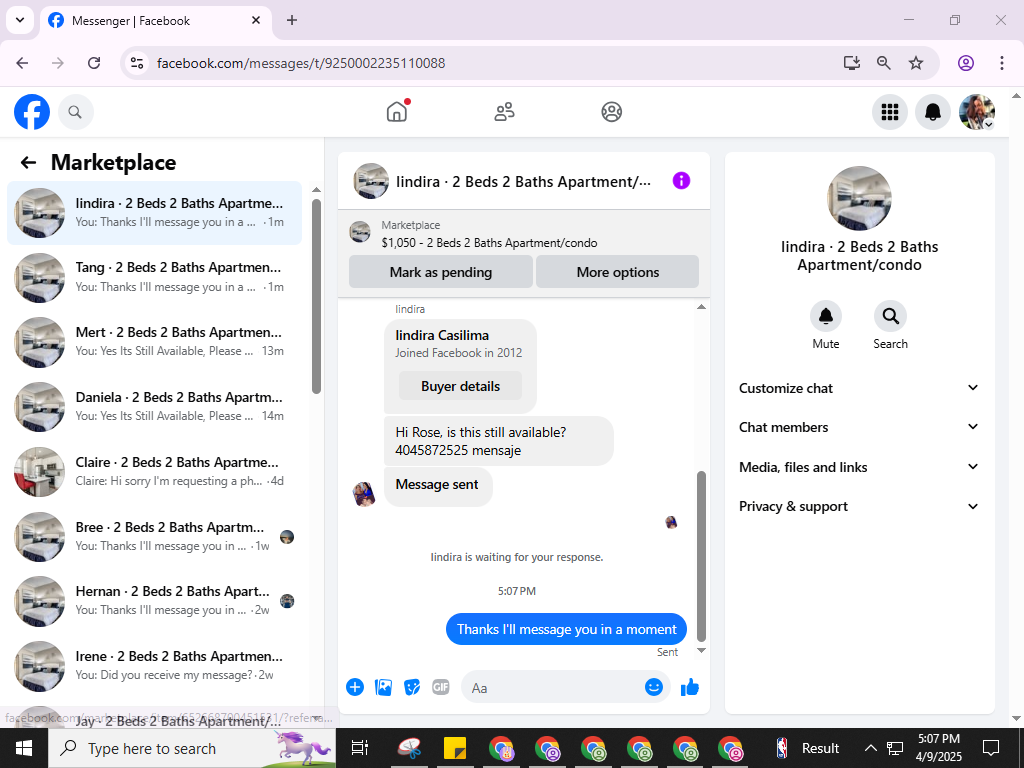The image size is (1024, 768).
Task: Click the address bar URL
Action: coord(300,63)
